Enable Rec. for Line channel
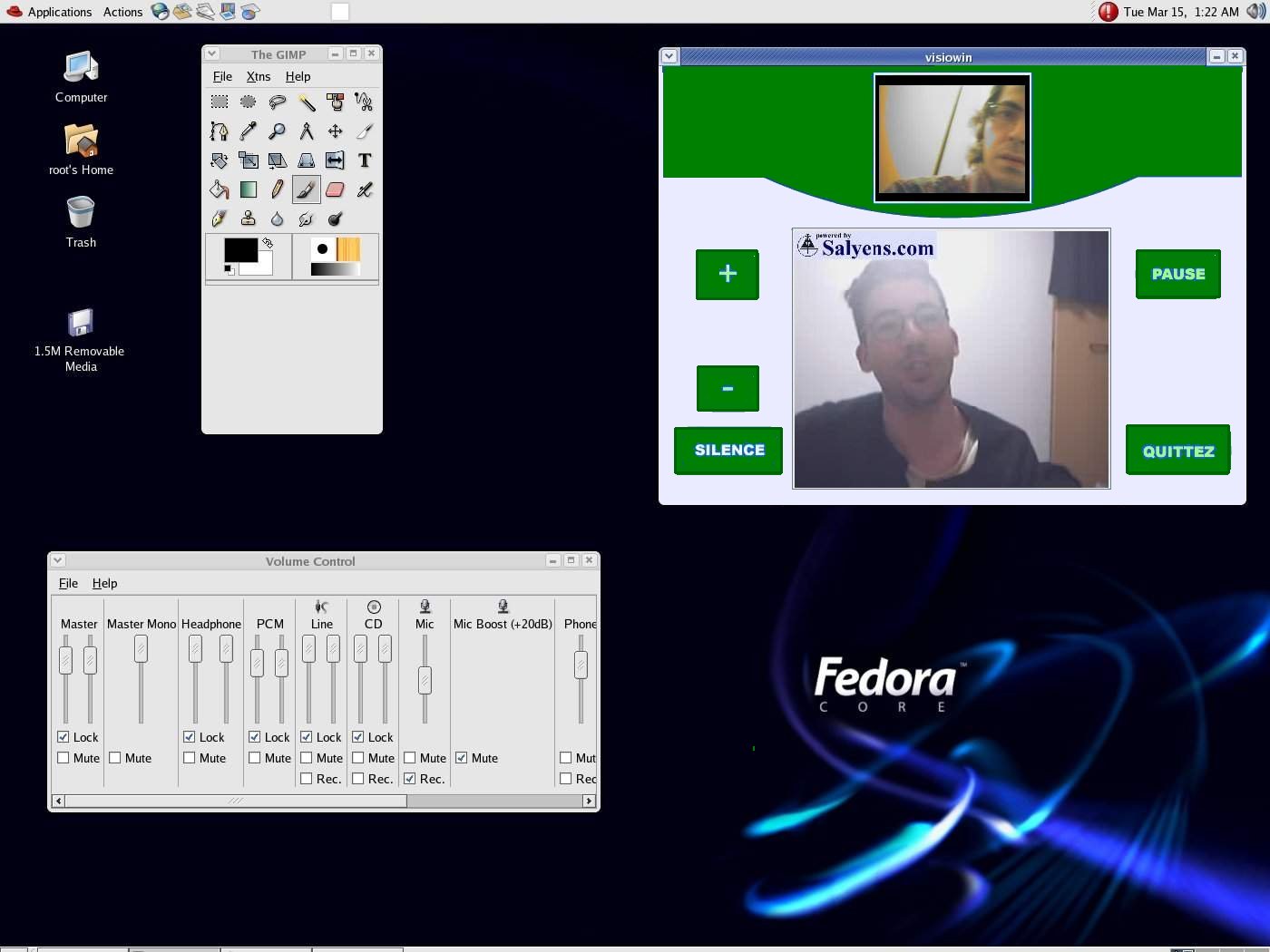This screenshot has width=1270, height=952. click(x=307, y=779)
